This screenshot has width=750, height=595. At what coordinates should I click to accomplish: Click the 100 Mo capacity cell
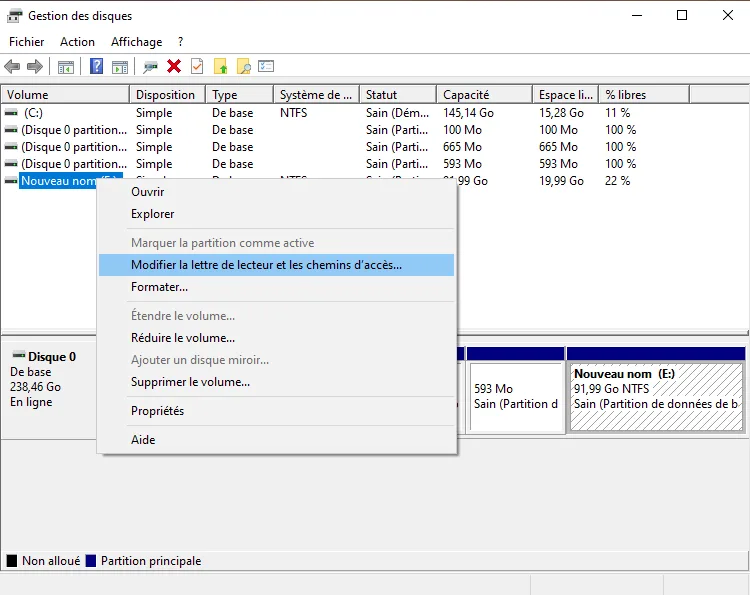tap(462, 130)
